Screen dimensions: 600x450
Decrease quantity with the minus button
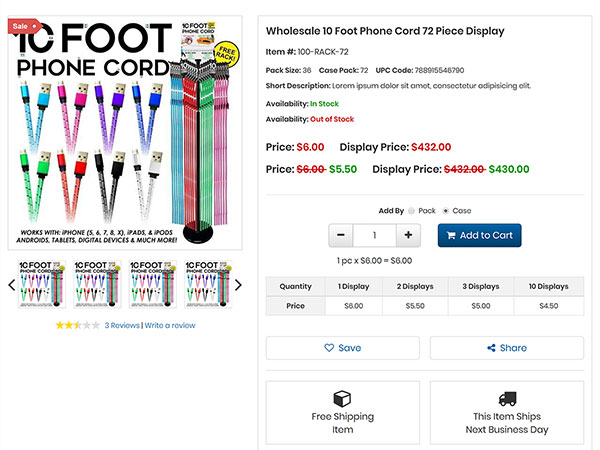tap(341, 235)
